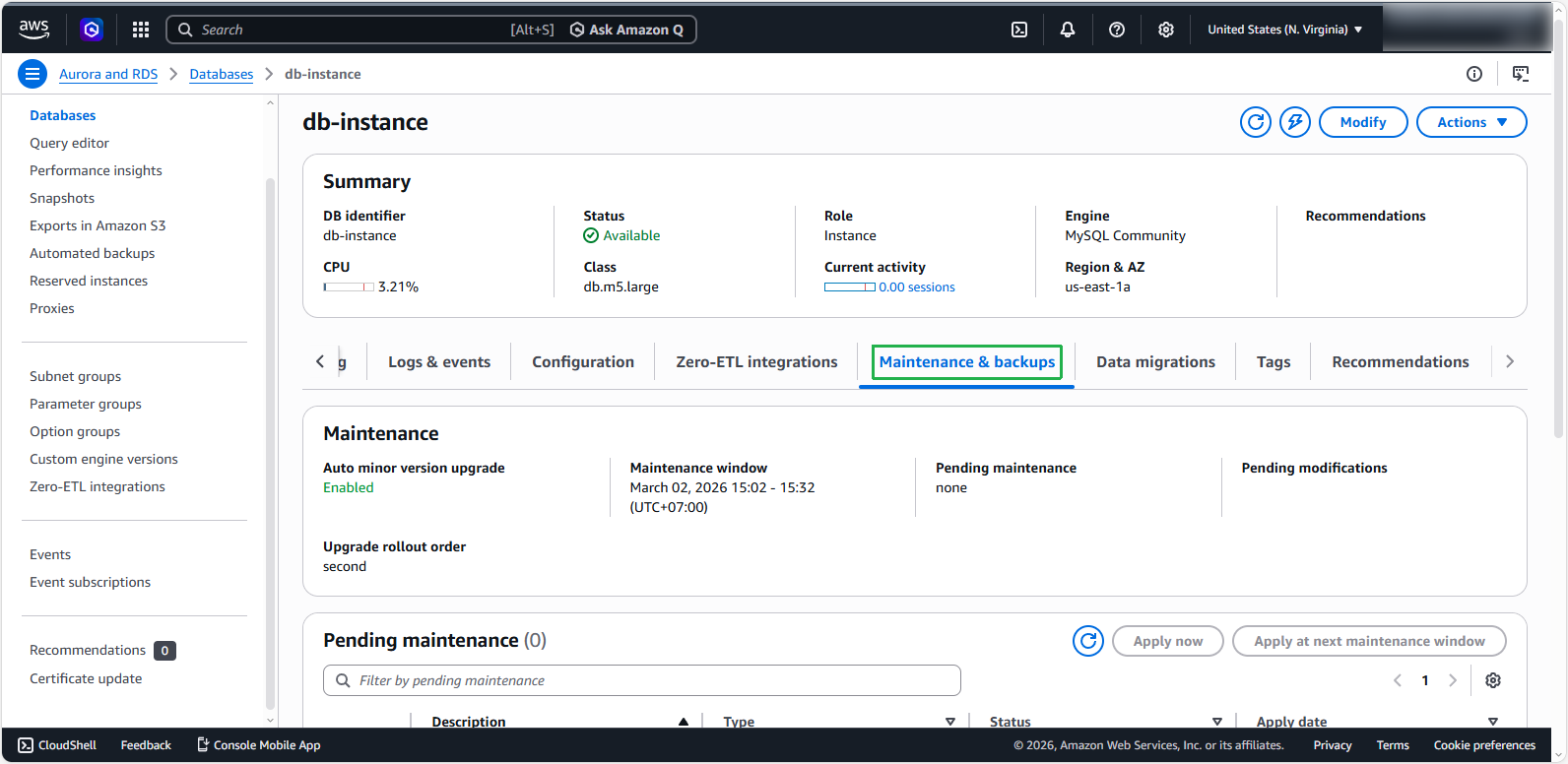Switch to Configuration tab

(x=583, y=361)
